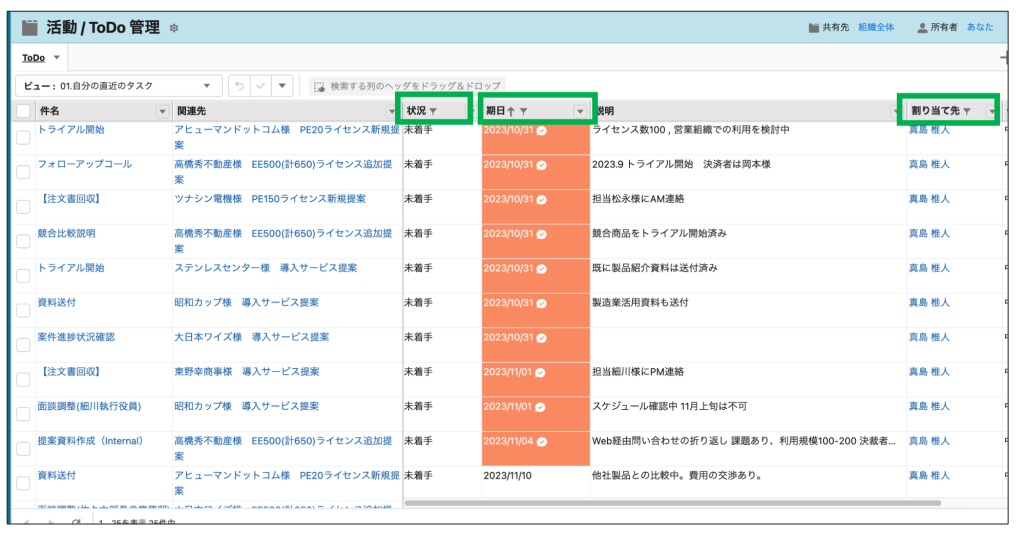Open the 説明 column menu arrow
The height and width of the screenshot is (533, 1024).
pos(896,112)
